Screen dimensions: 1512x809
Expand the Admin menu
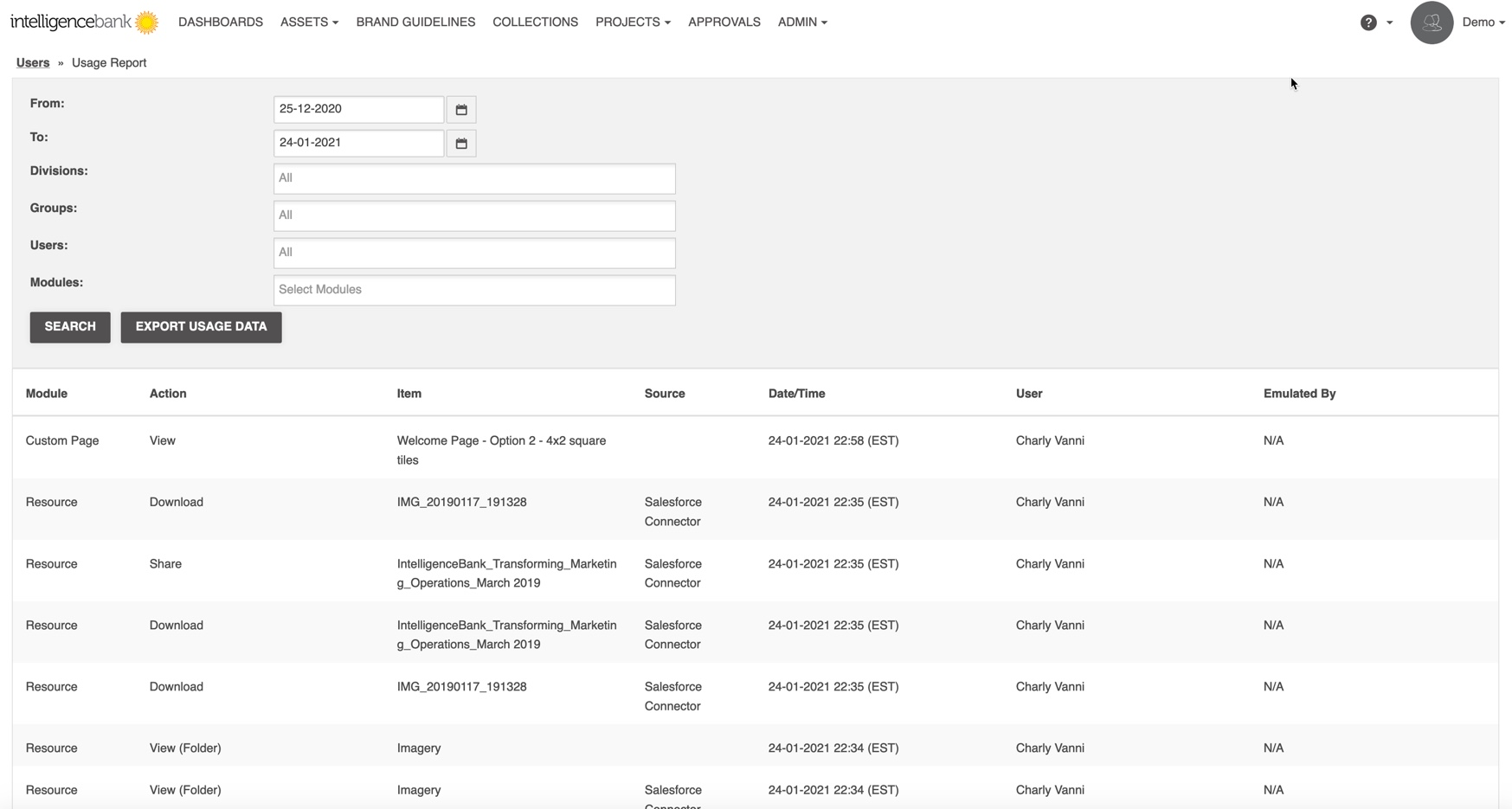coord(802,22)
